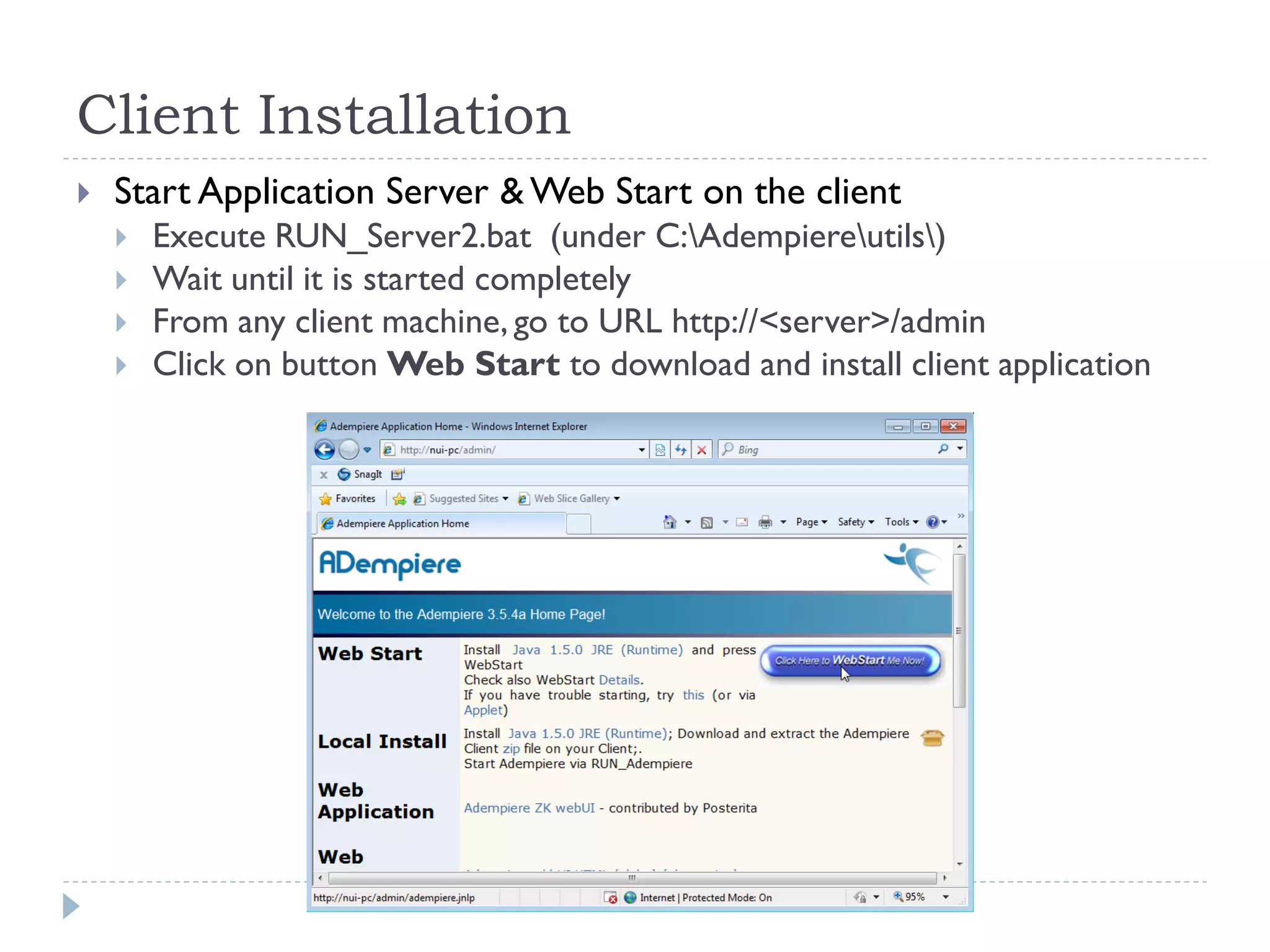This screenshot has height=952, width=1270.
Task: Click the RSS feeds icon
Action: 706,522
